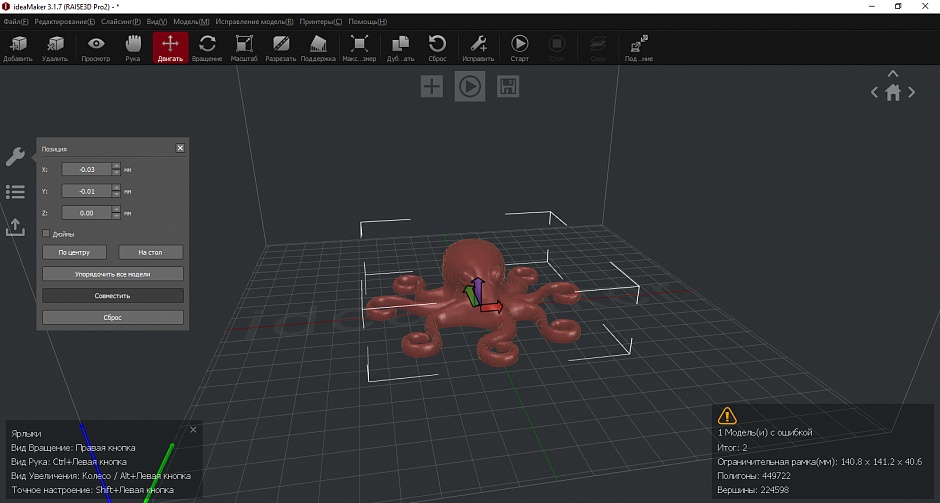Click the home view icon
Screen dimensions: 940x503
(893, 92)
